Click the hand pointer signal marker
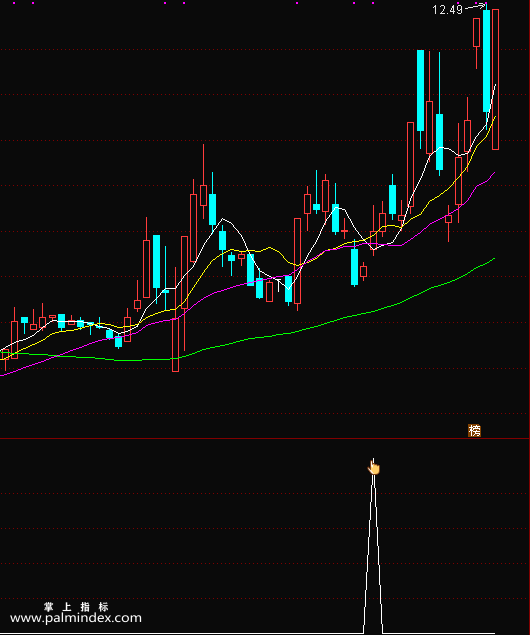This screenshot has width=530, height=635. point(374,467)
